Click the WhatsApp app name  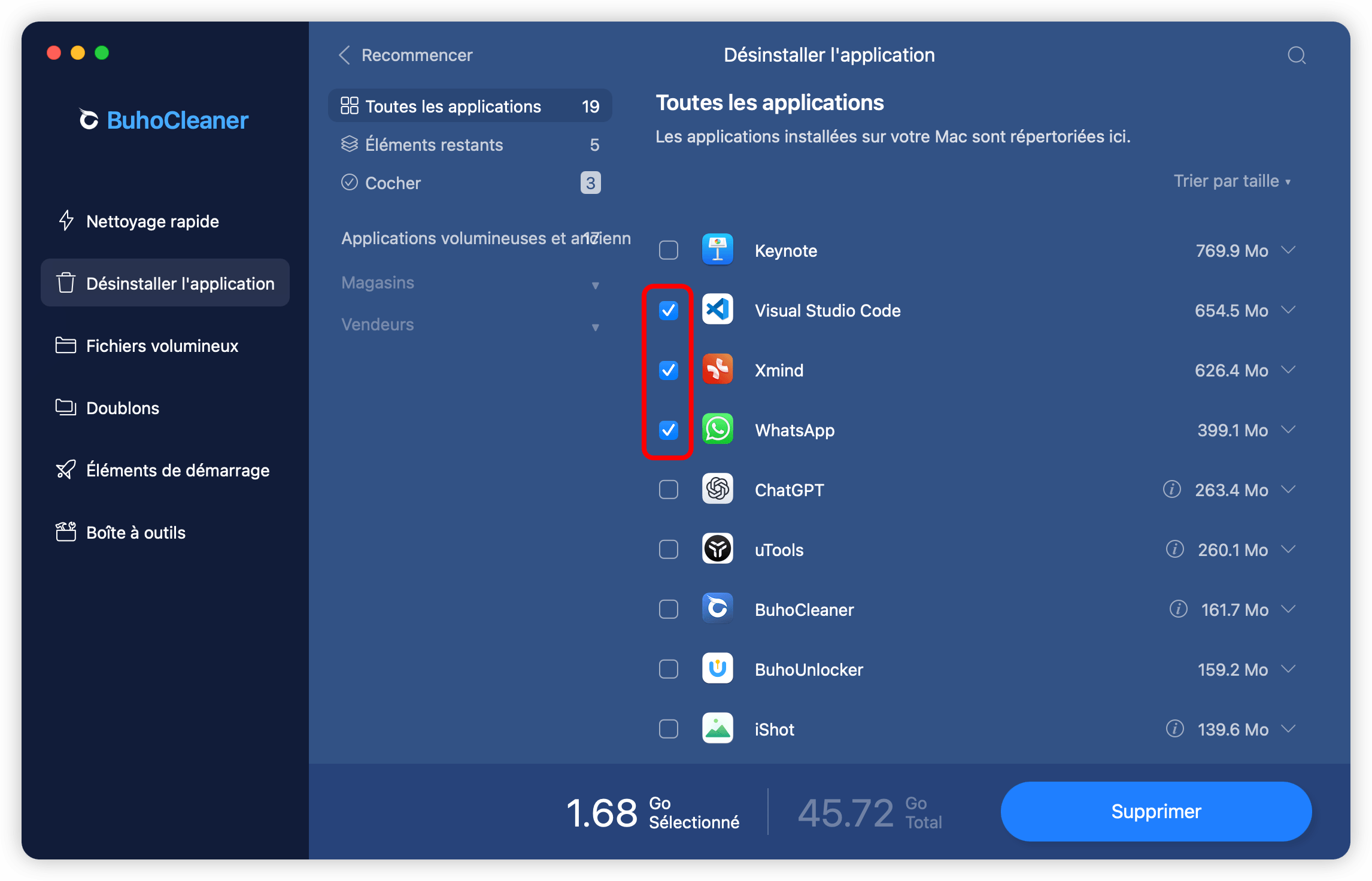pyautogui.click(x=794, y=430)
